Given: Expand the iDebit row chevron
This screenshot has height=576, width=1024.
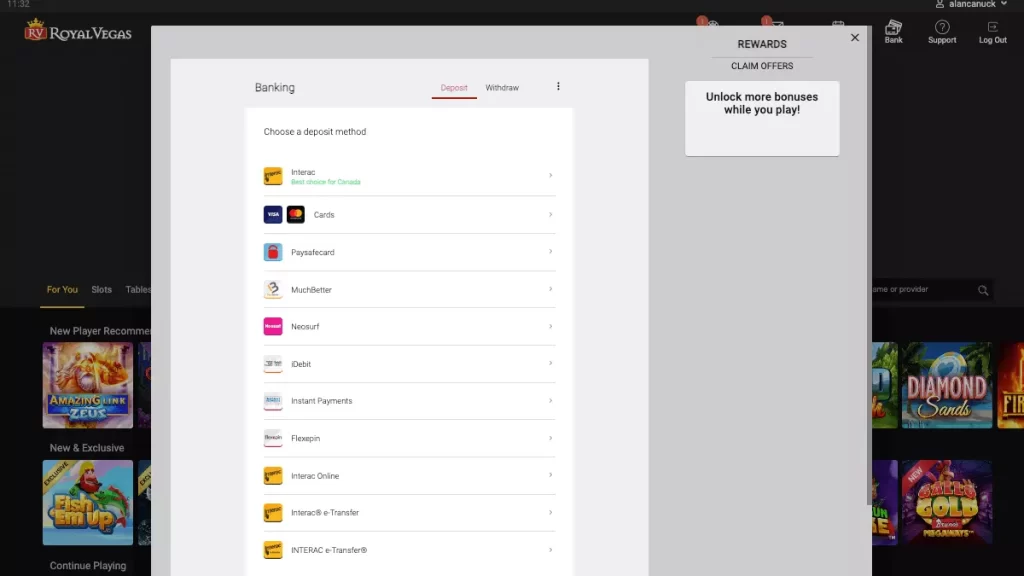Looking at the screenshot, I should tap(551, 363).
